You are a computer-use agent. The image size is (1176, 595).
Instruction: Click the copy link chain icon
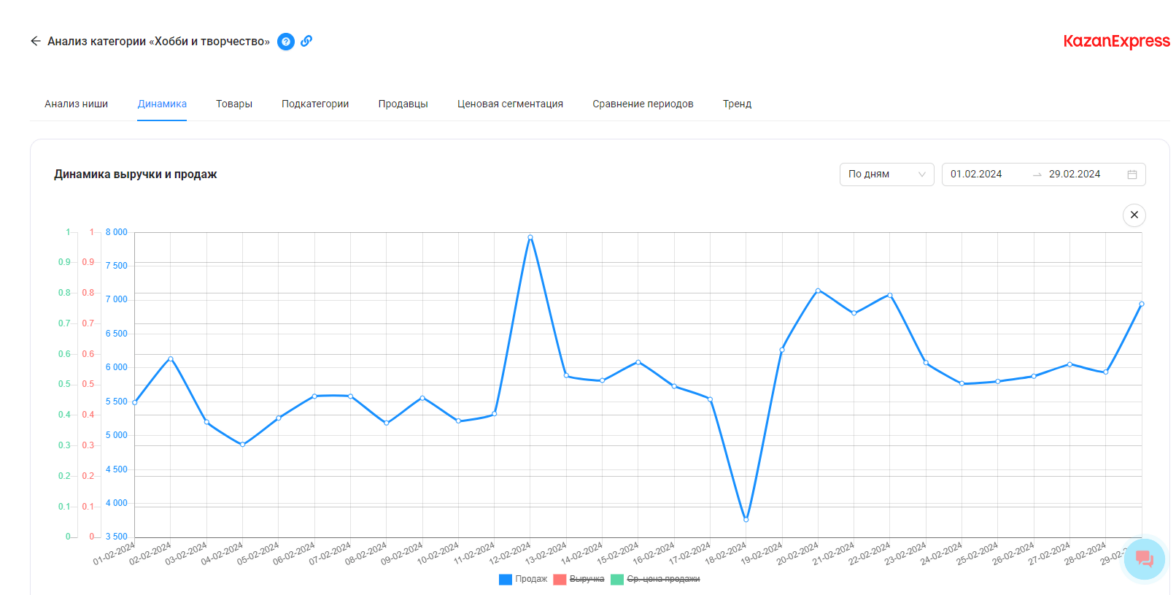tap(307, 41)
